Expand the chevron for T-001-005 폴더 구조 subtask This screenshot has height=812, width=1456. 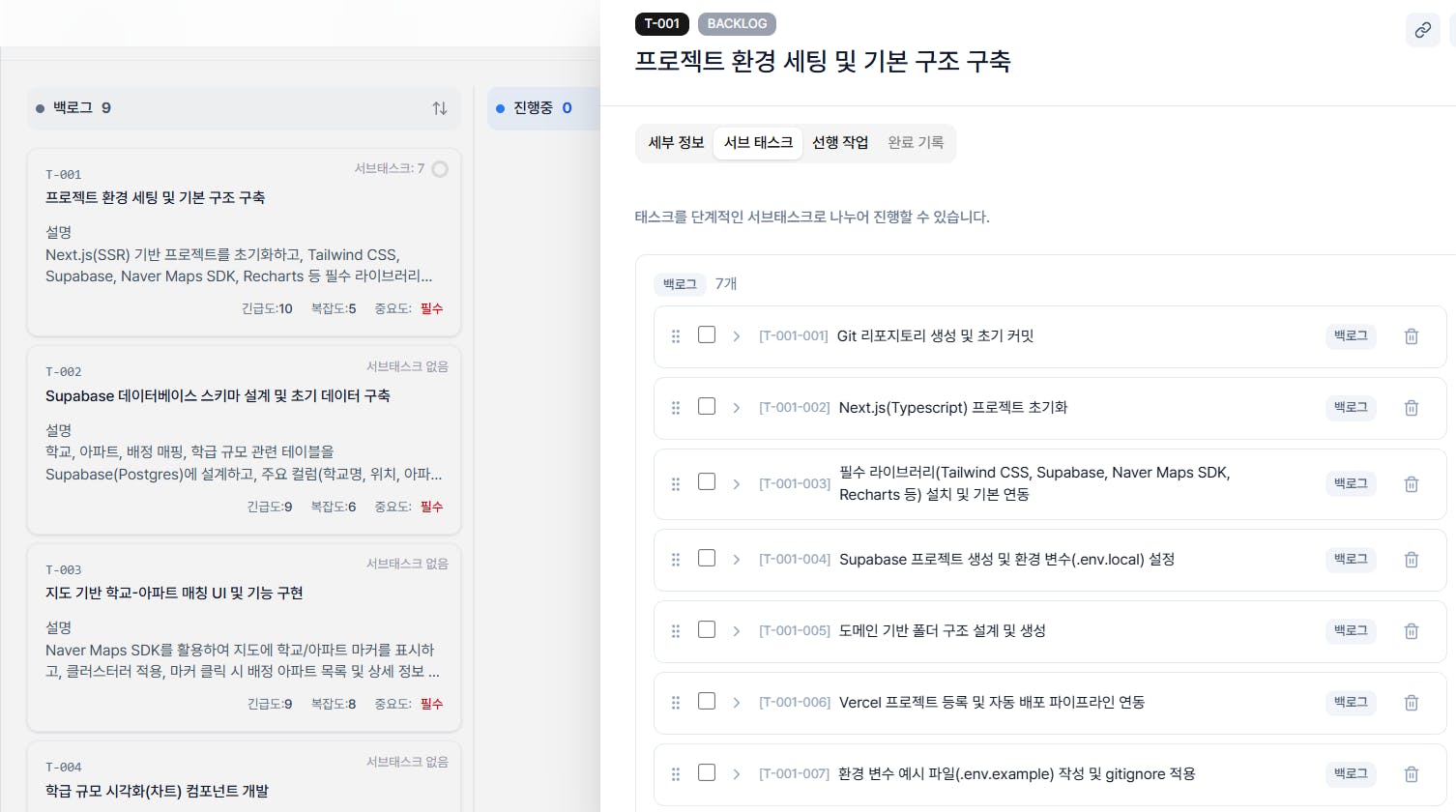tap(736, 630)
